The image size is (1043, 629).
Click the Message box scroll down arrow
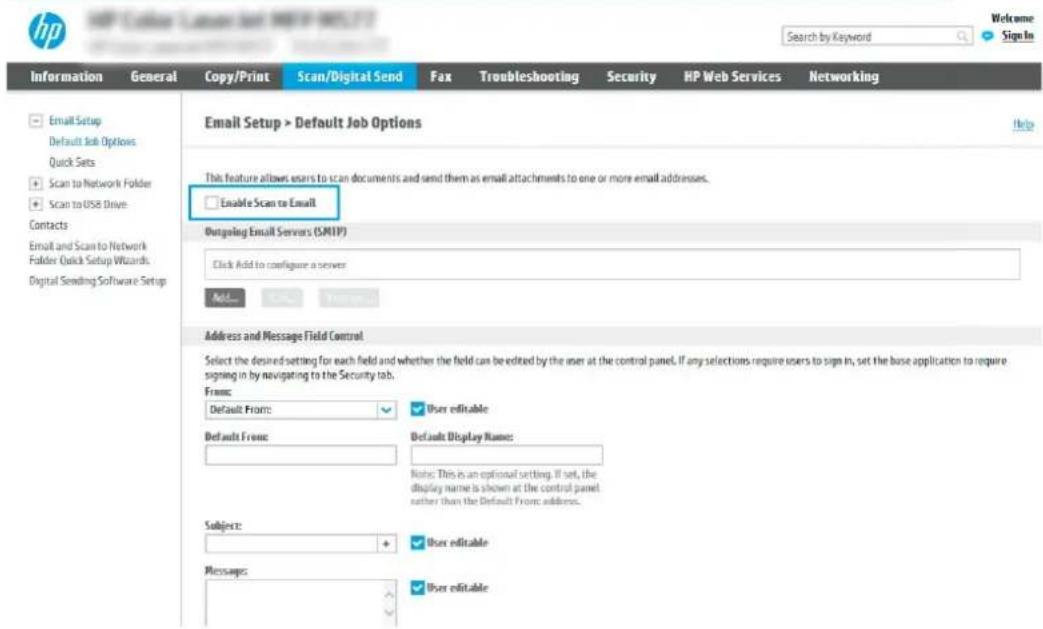coord(389,613)
